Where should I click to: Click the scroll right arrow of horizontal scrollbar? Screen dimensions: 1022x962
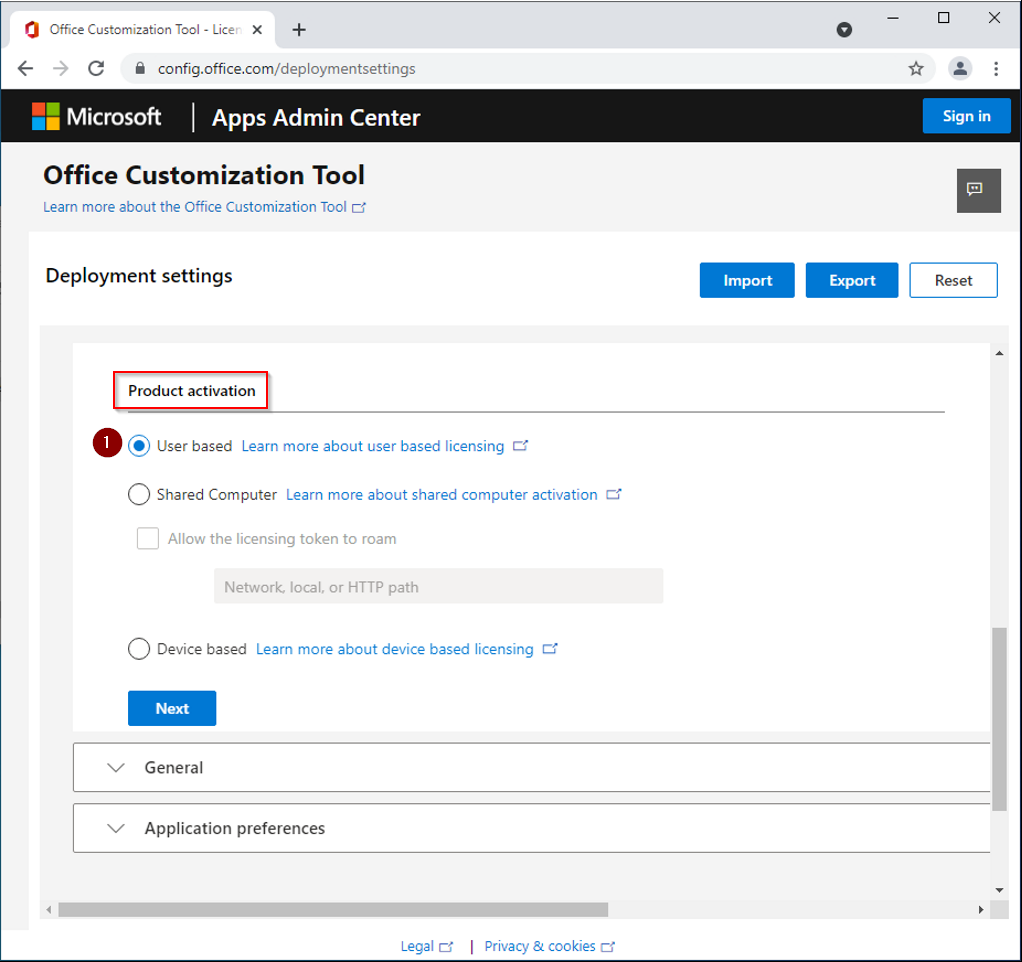981,910
